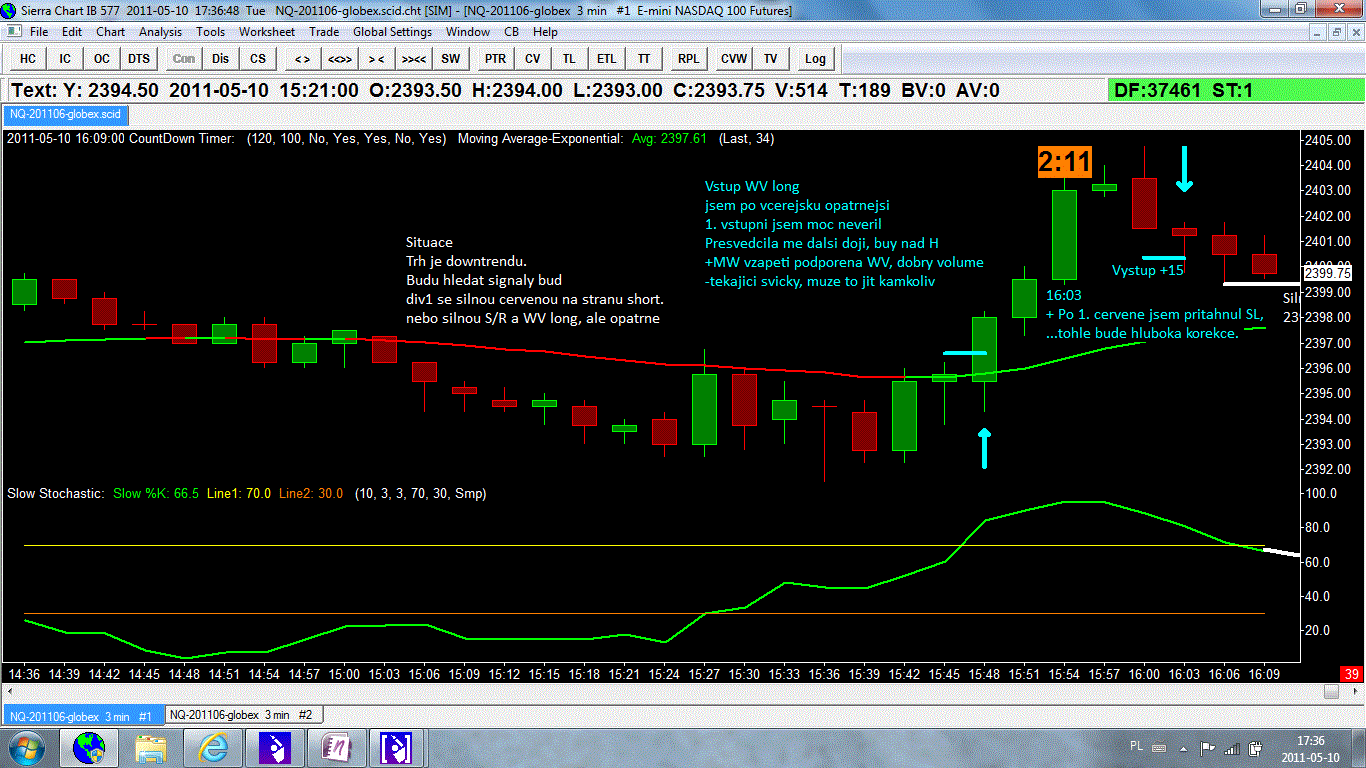Click the 'Vstup WV long' chart annotation
Image resolution: width=1366 pixels, height=768 pixels.
(x=752, y=186)
